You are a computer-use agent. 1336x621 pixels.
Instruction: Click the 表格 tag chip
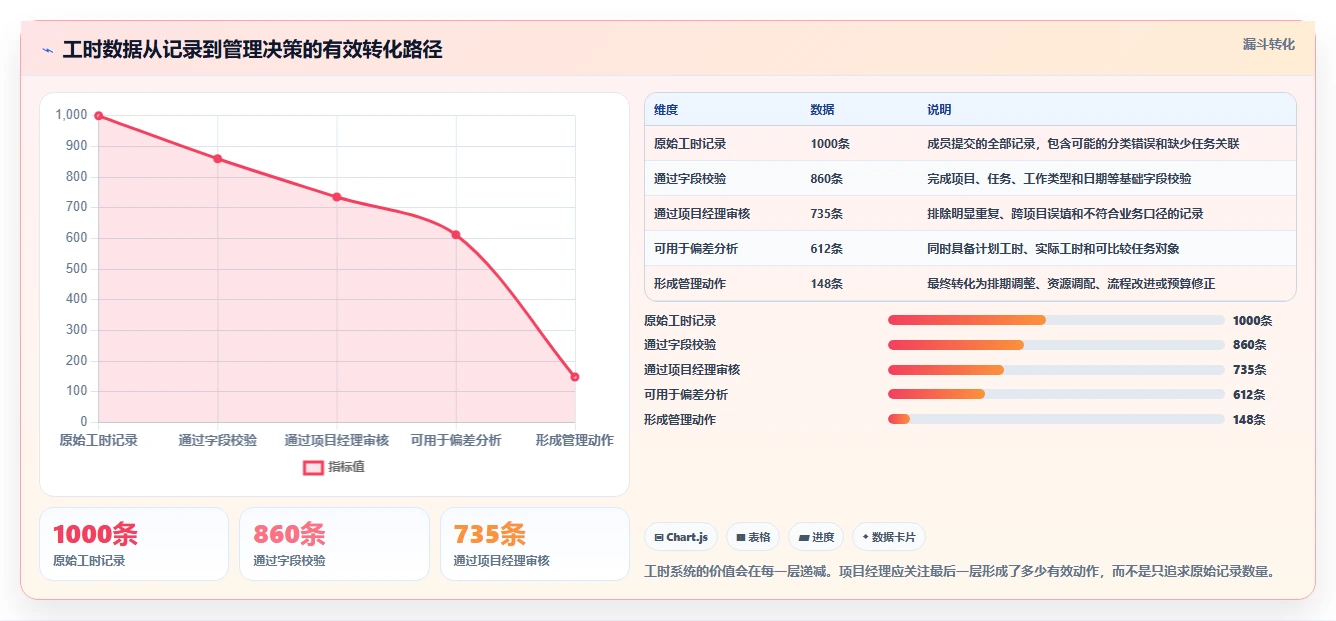(753, 537)
